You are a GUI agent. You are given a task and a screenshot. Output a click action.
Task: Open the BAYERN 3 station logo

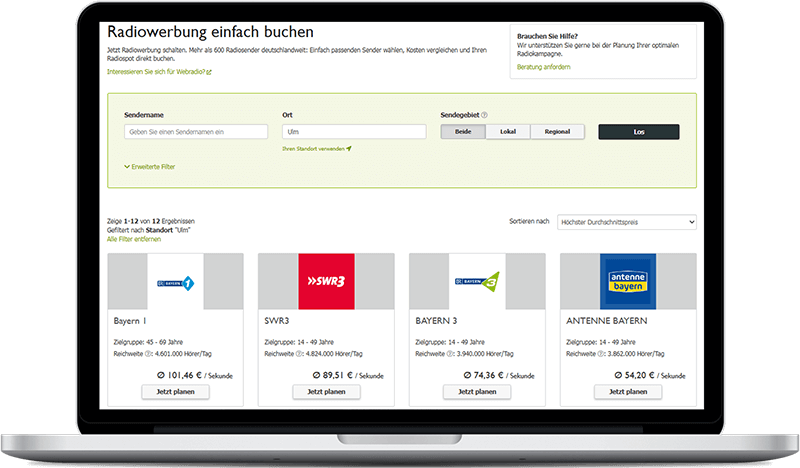point(477,282)
